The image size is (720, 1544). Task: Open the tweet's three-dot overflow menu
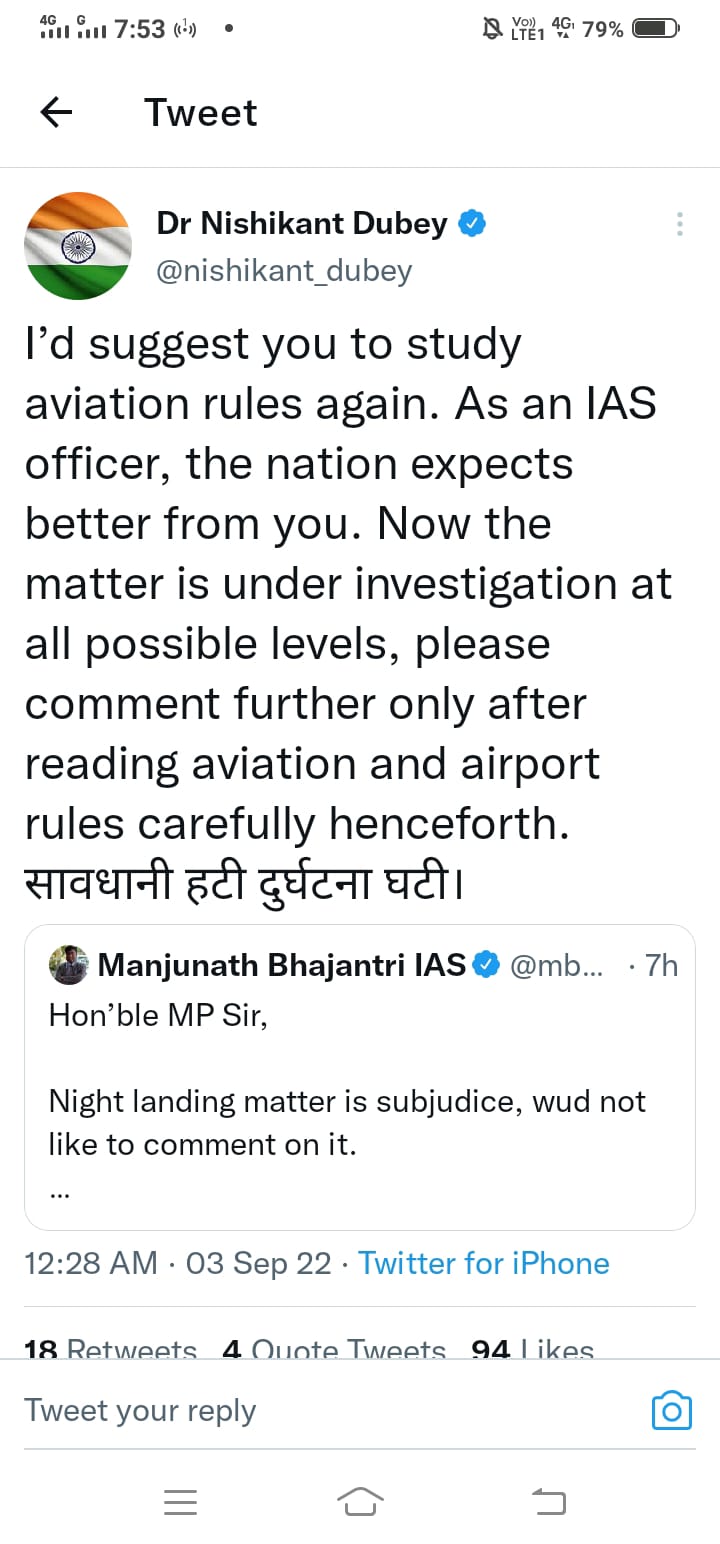point(679,224)
